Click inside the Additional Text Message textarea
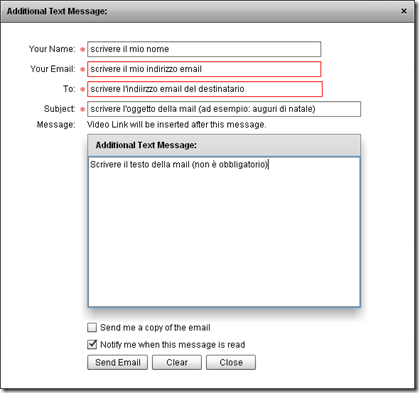The width and height of the screenshot is (419, 393). coord(224,232)
